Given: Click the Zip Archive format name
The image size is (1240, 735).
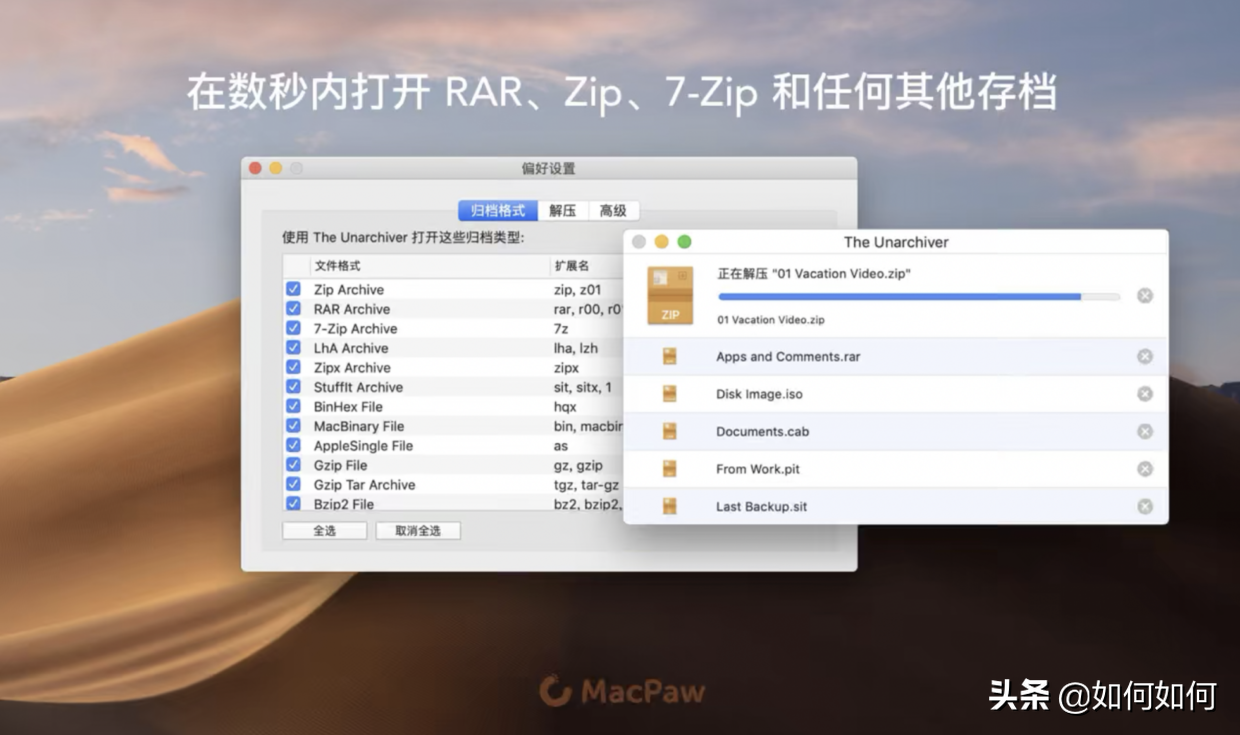Looking at the screenshot, I should coord(349,289).
